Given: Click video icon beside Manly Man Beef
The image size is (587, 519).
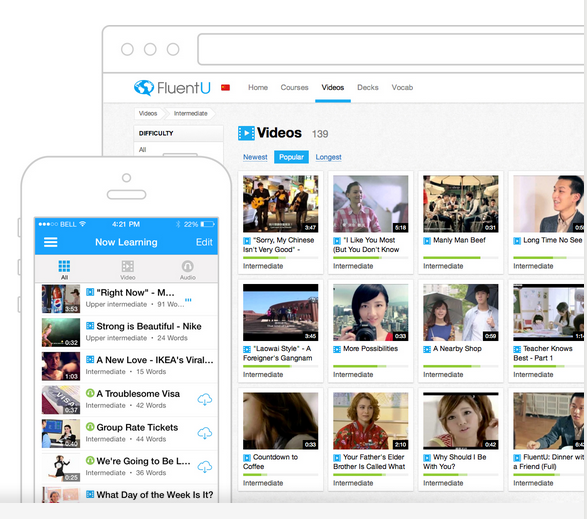Looking at the screenshot, I should (x=427, y=241).
